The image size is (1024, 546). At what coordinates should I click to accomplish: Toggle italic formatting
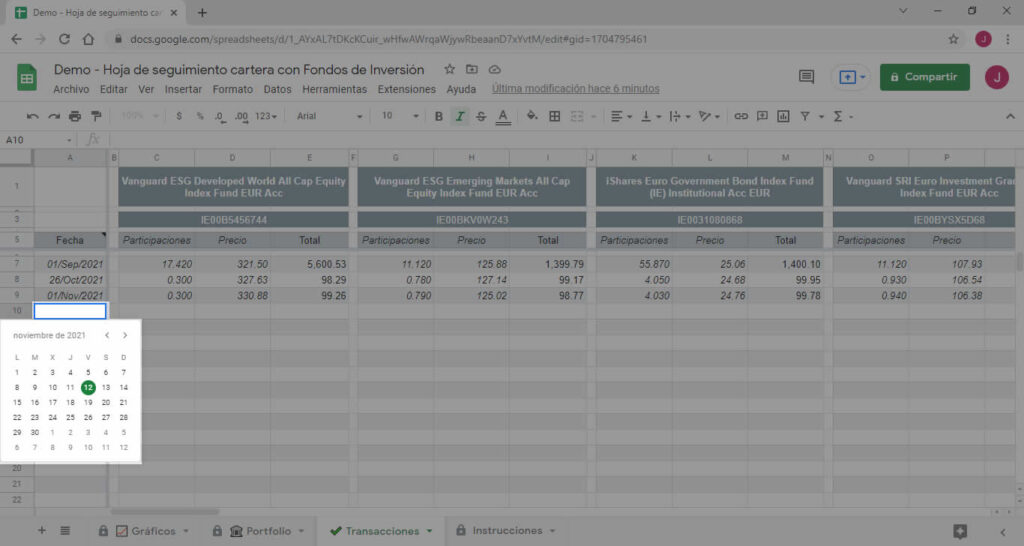460,116
